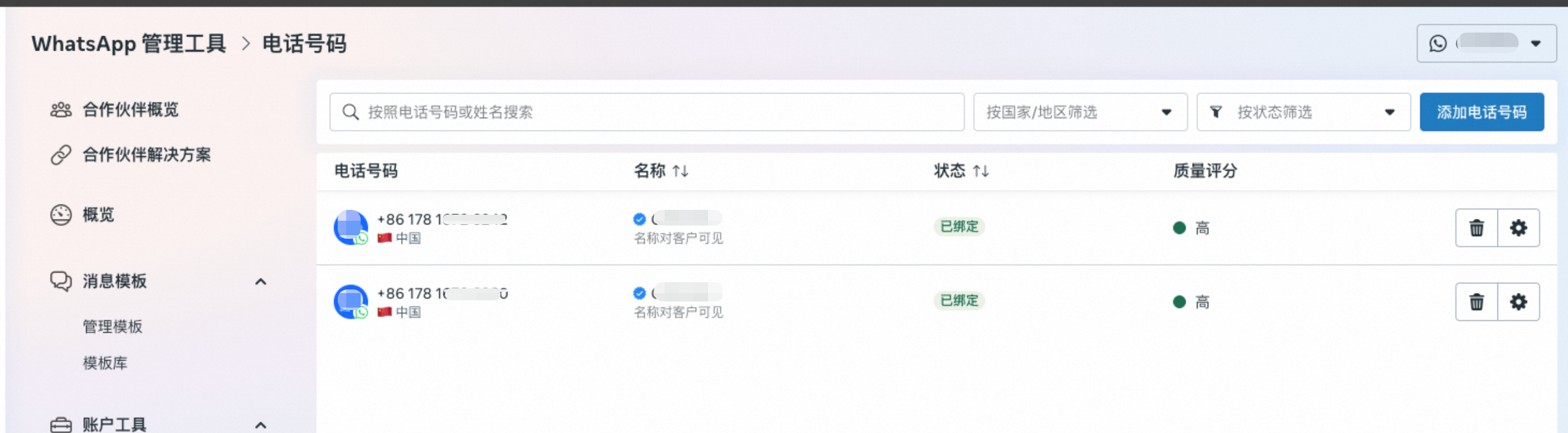Click the 概览 dashboard gauge icon

[61, 215]
